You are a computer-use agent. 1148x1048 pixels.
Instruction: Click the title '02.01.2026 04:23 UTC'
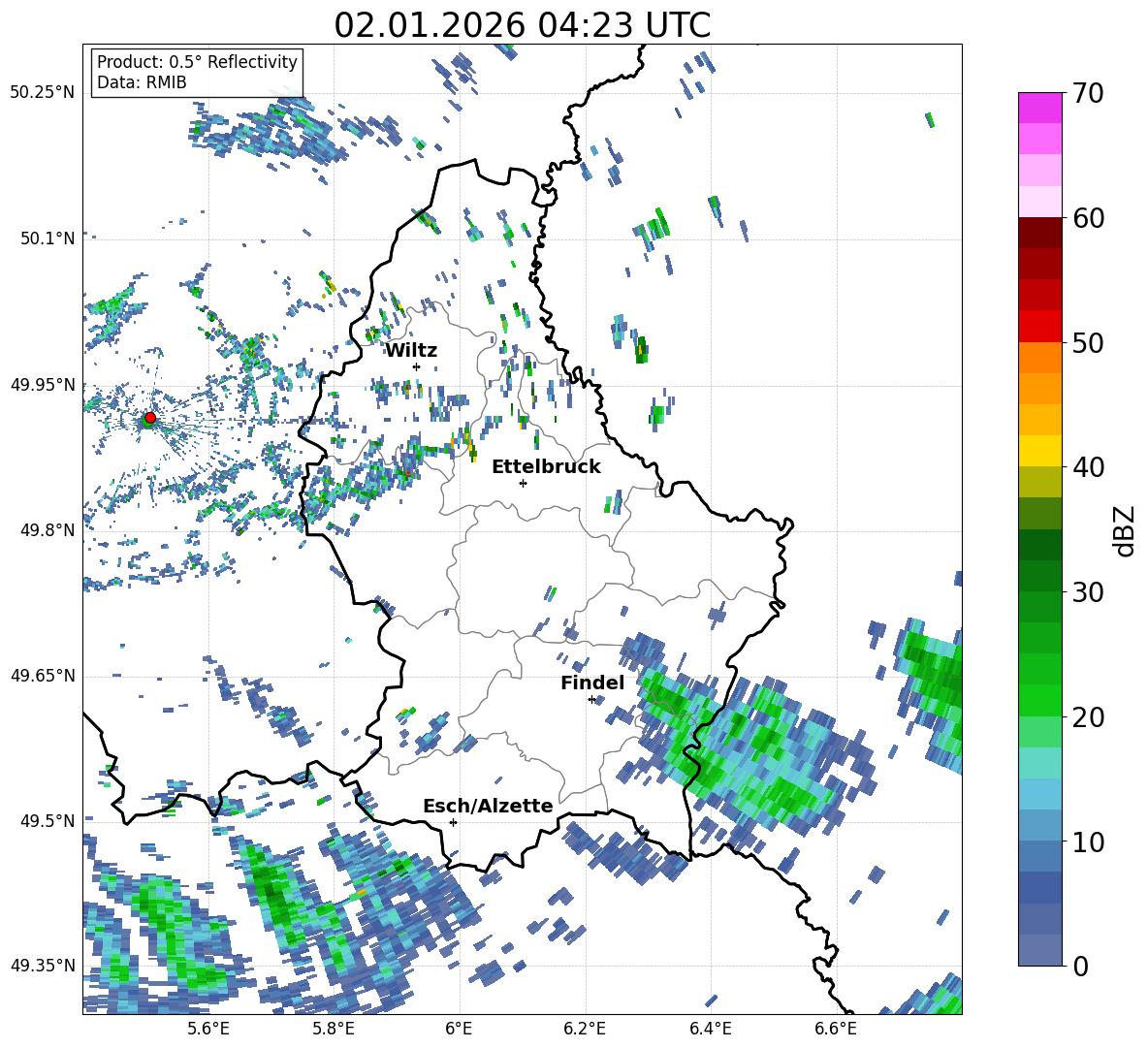pos(522,25)
